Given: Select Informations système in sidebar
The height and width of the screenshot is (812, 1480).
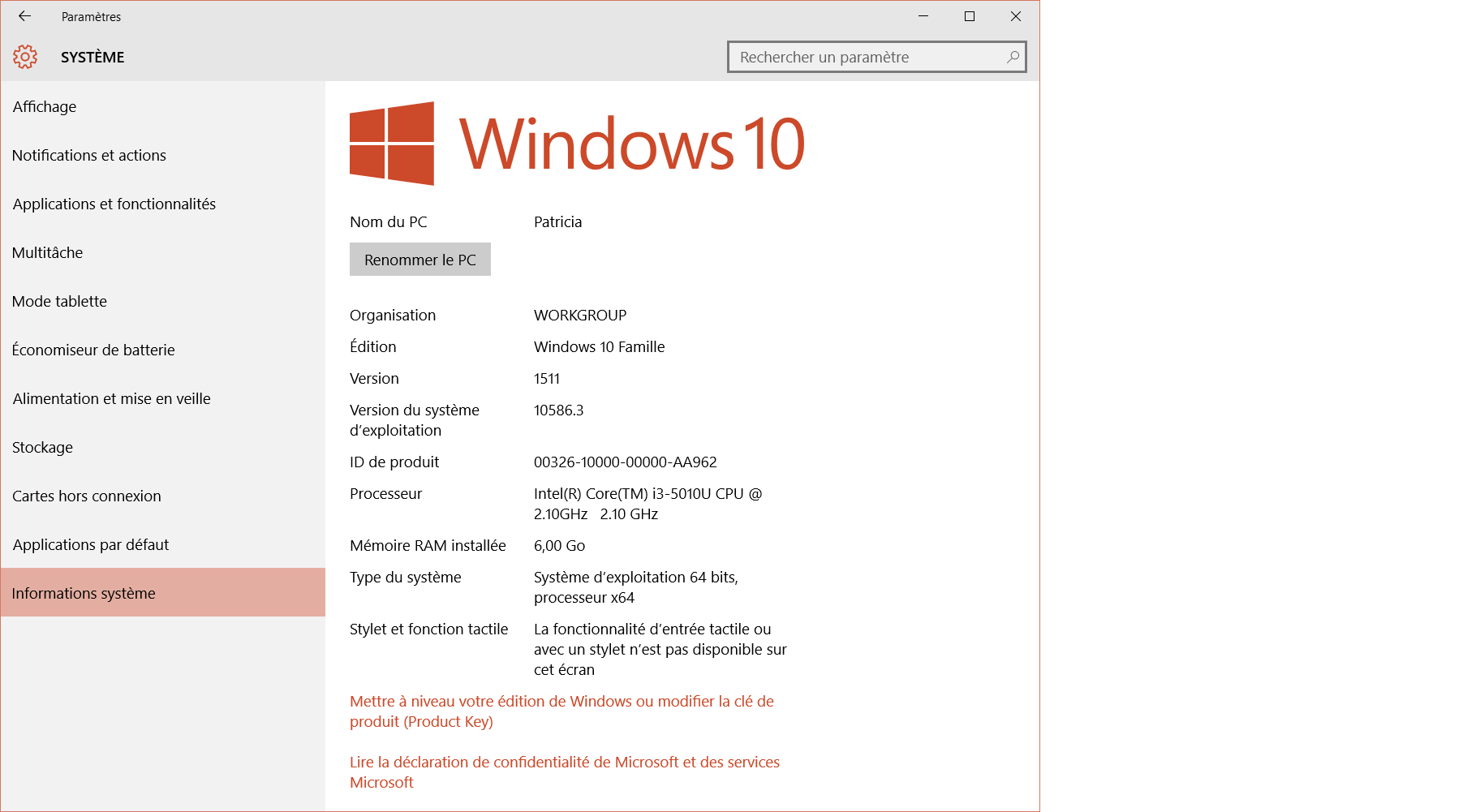Looking at the screenshot, I should 163,592.
